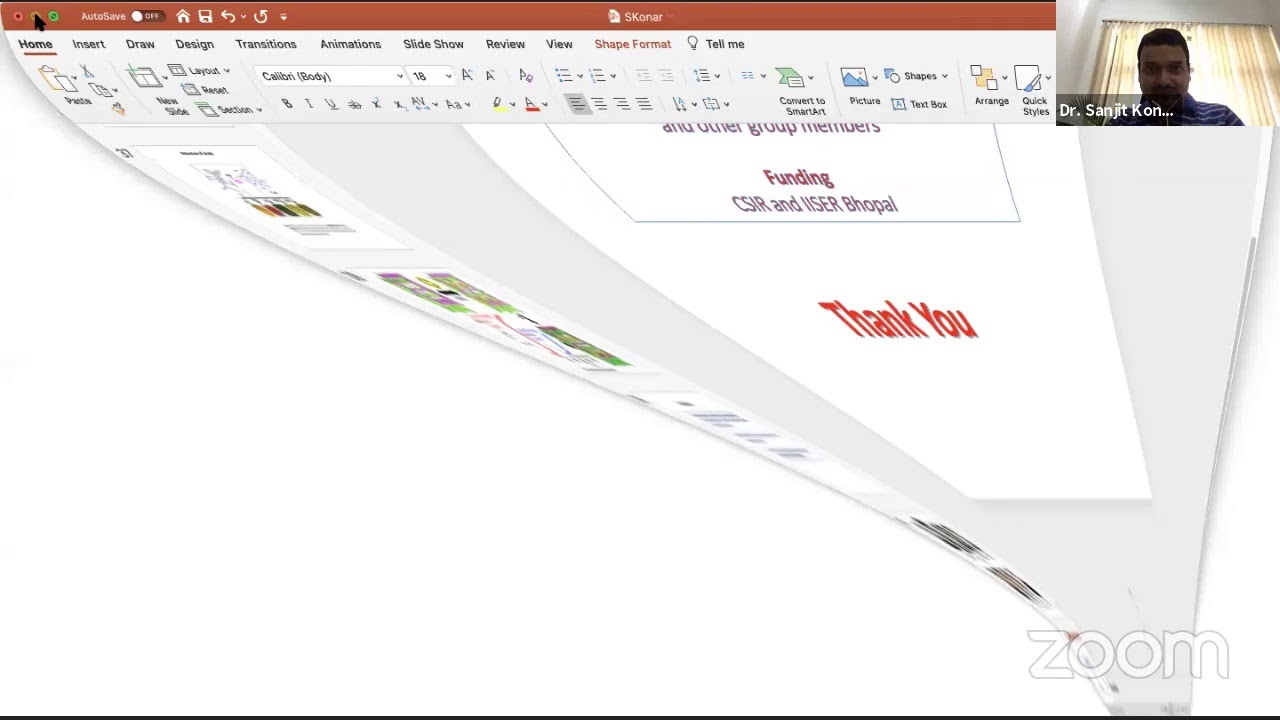Toggle subscript formatting
This screenshot has height=720, width=1280.
[x=399, y=104]
